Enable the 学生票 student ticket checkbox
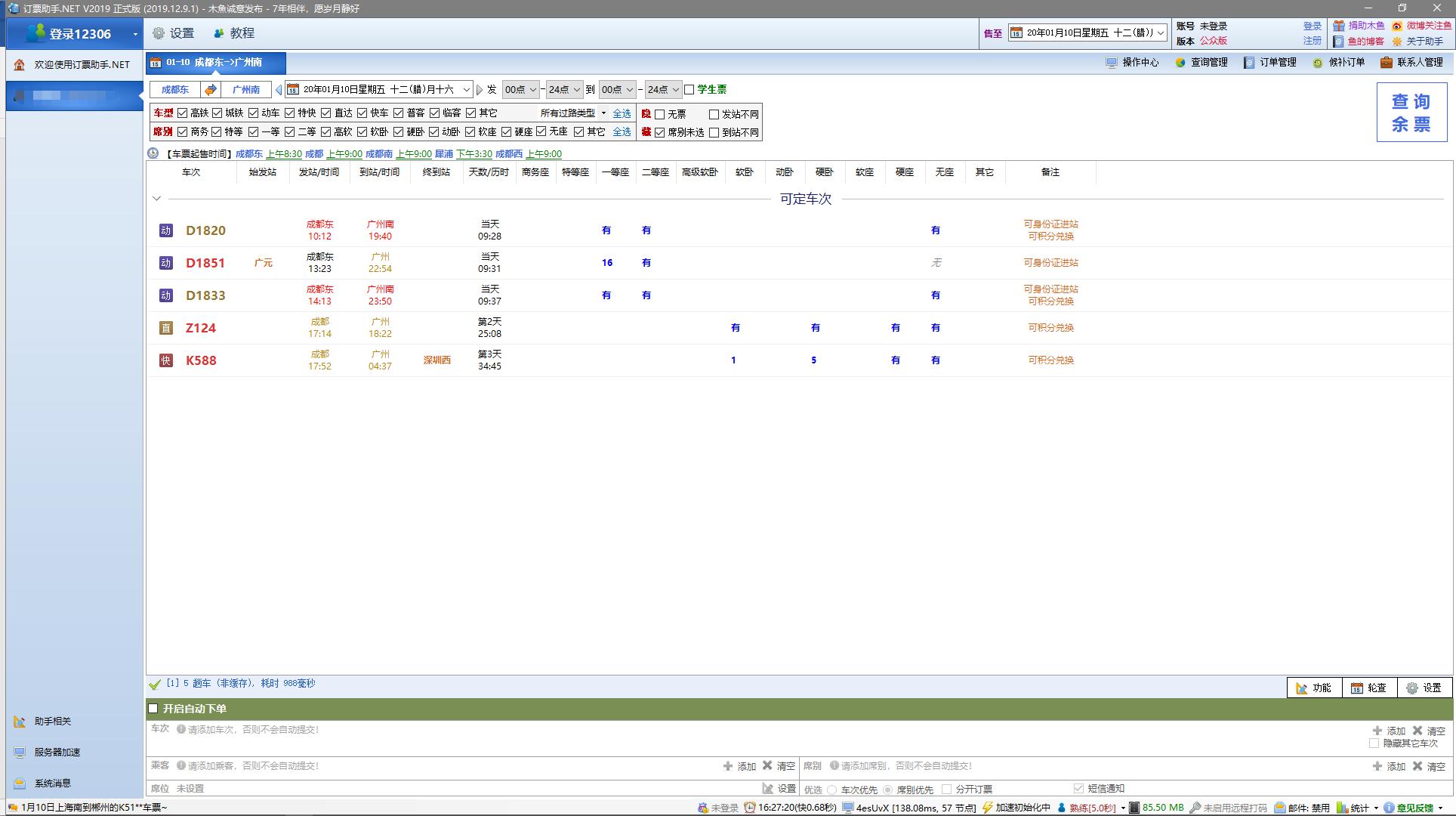The image size is (1456, 816). 689,90
